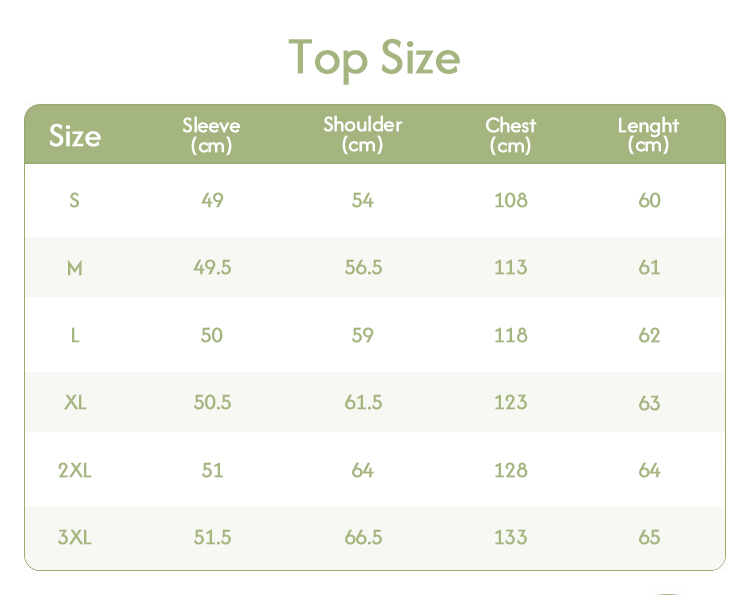The image size is (750, 595).
Task: Click the L size row label
Action: (74, 335)
